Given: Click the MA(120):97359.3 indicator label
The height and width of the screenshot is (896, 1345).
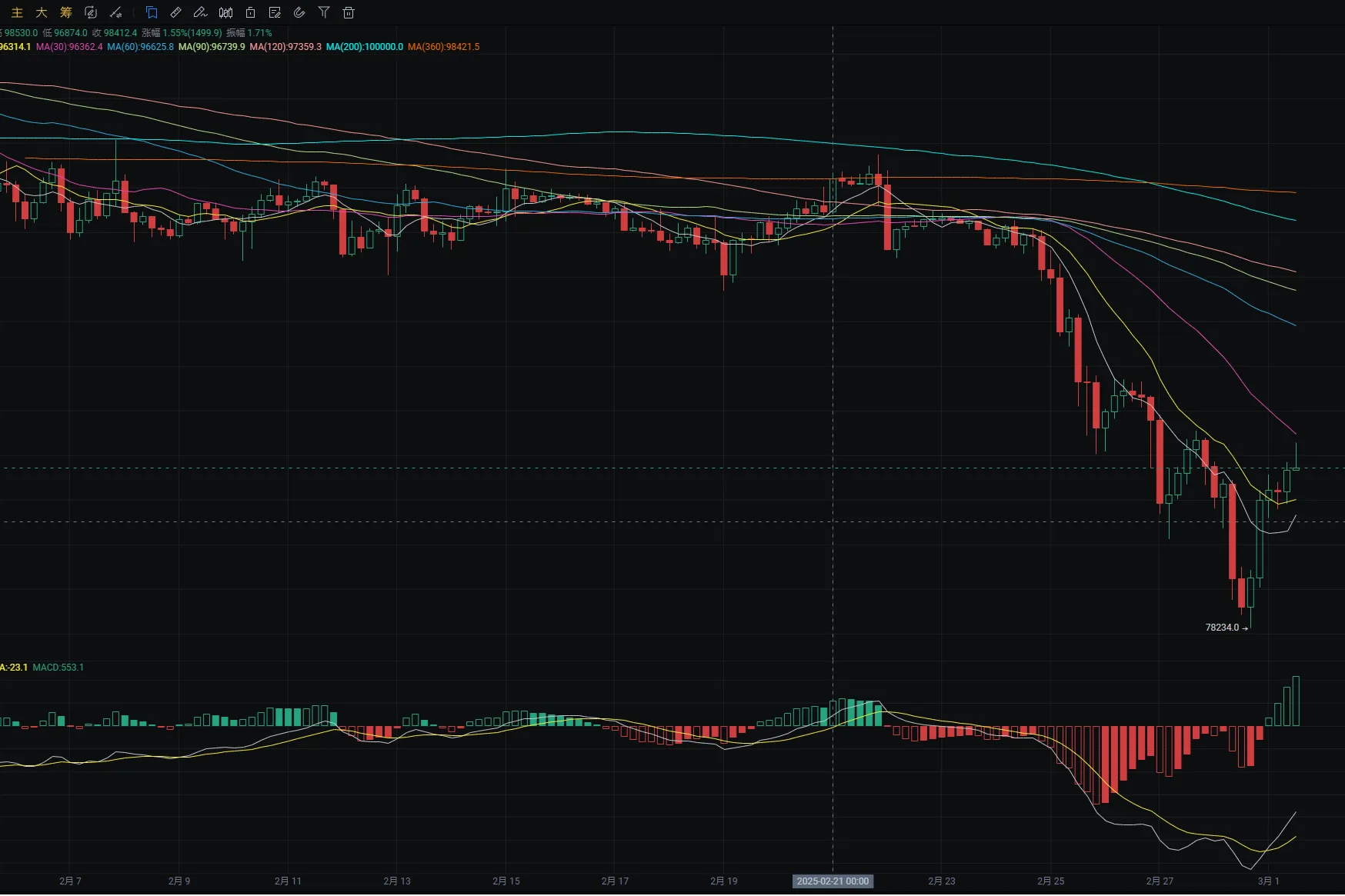Looking at the screenshot, I should [x=285, y=47].
